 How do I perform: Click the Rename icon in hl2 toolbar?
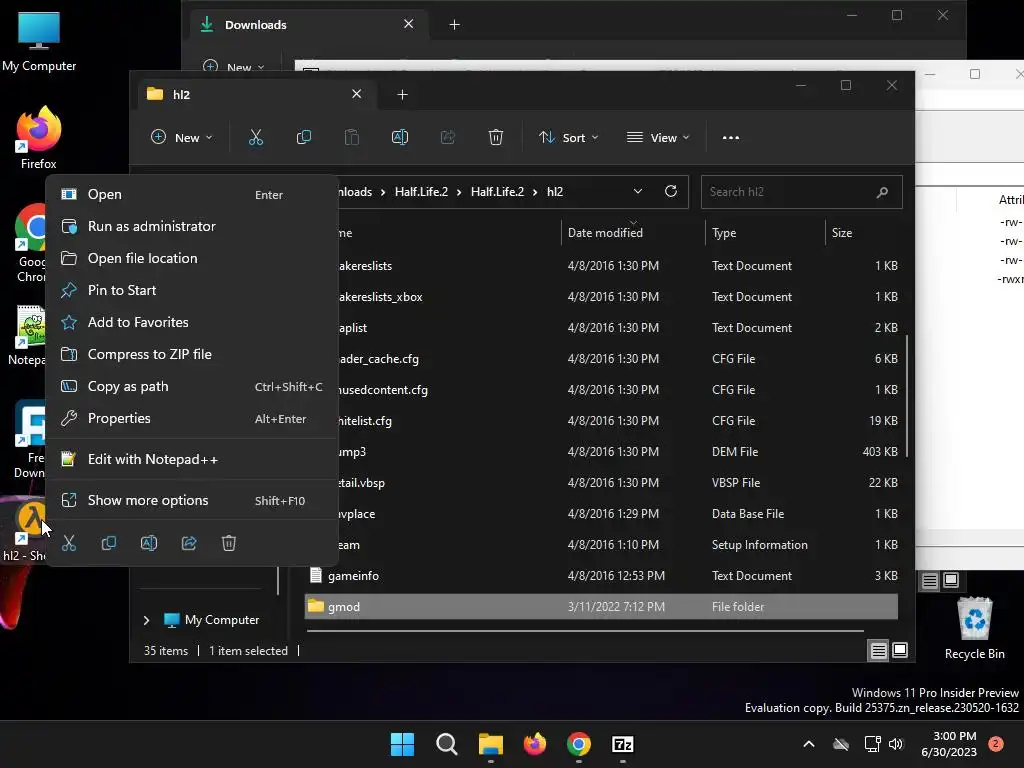tap(400, 138)
